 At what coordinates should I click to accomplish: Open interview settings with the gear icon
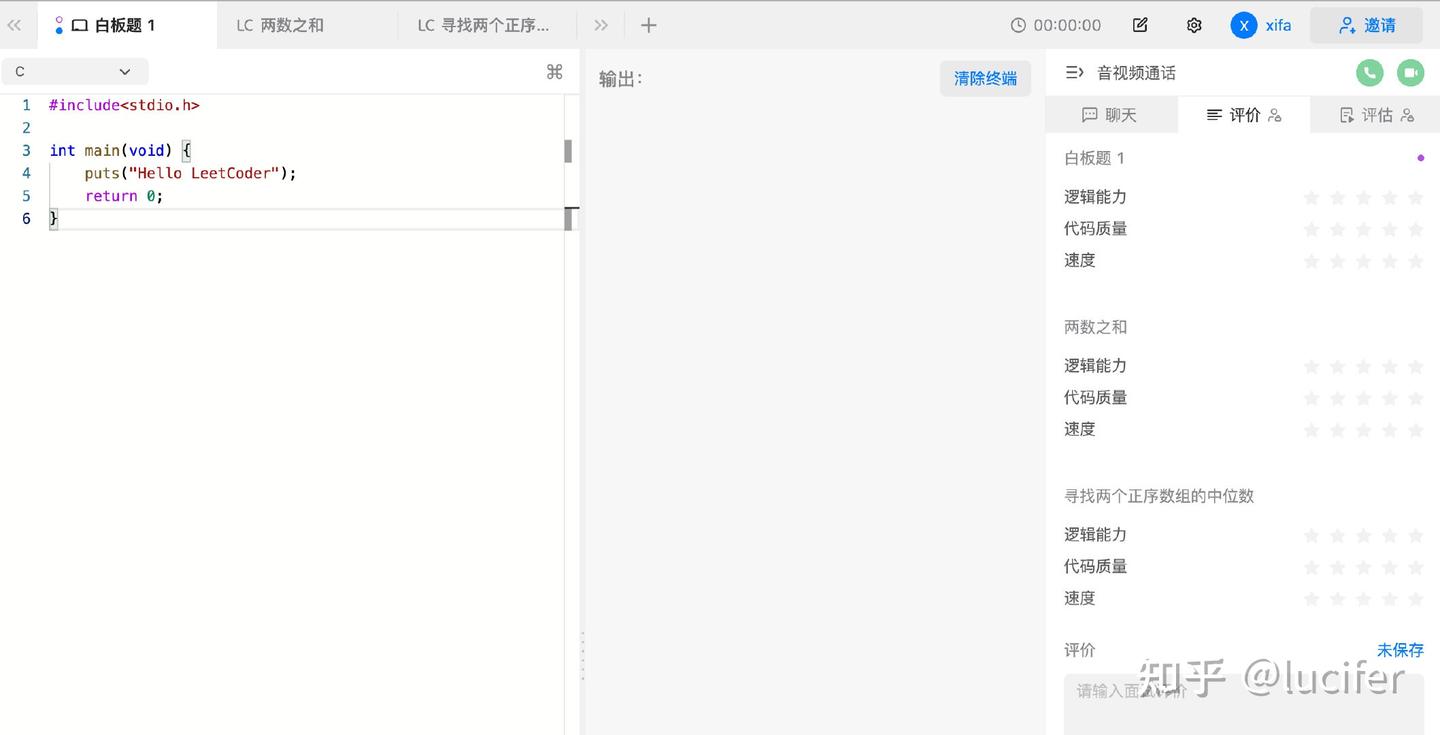1194,25
